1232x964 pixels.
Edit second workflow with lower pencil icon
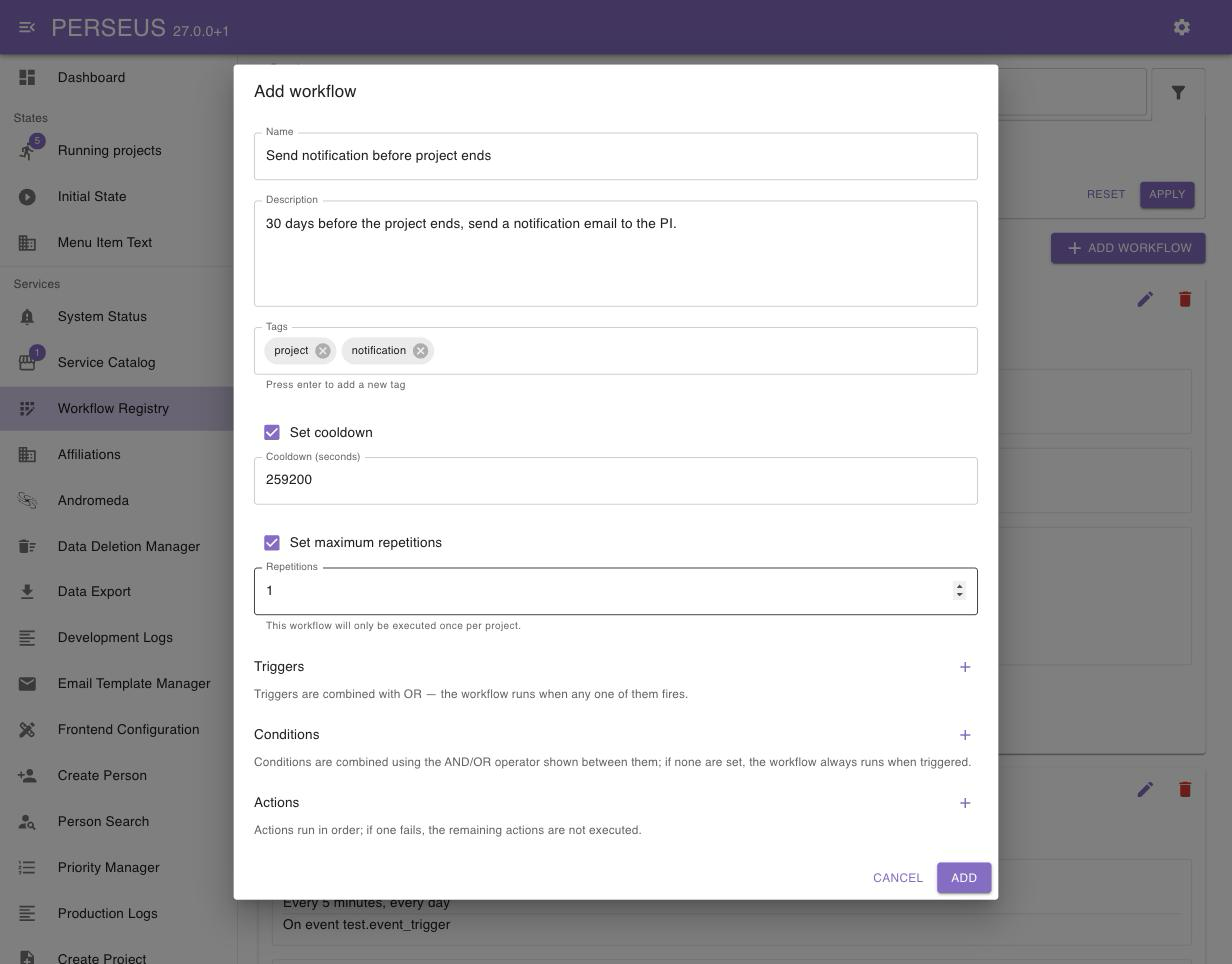coord(1145,790)
